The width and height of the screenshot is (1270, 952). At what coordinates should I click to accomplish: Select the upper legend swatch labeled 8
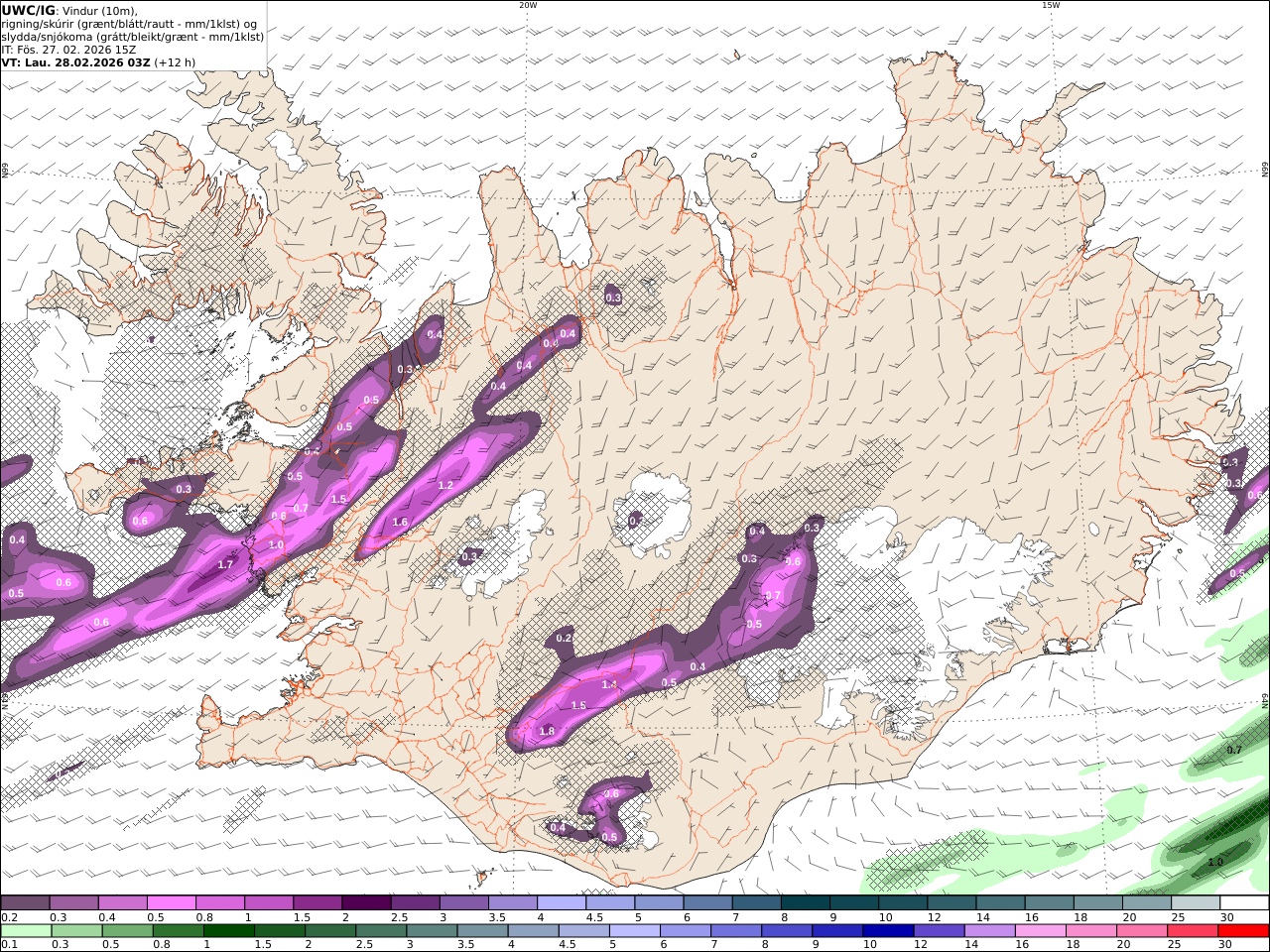click(805, 902)
